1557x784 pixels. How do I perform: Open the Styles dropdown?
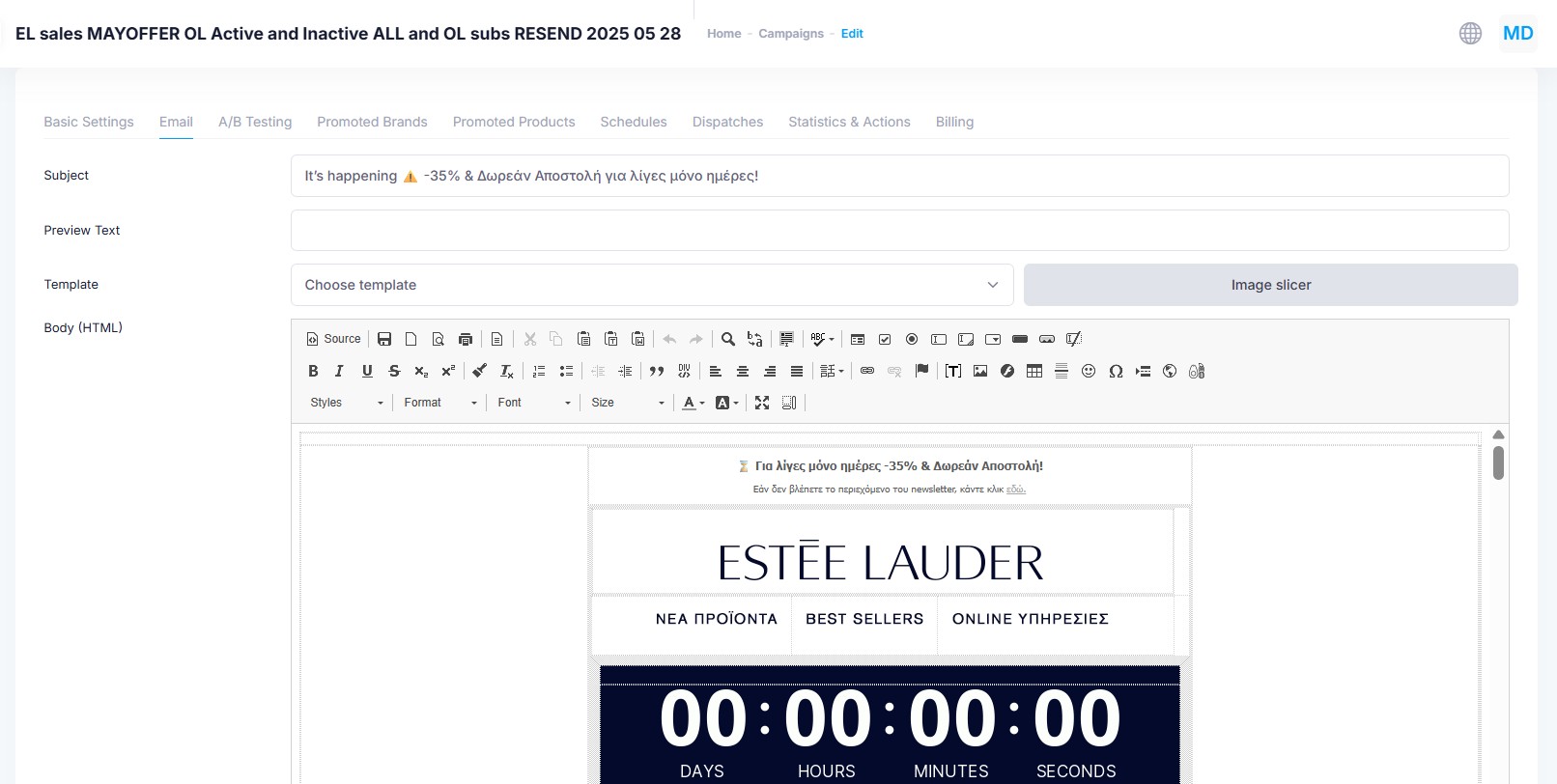coord(347,403)
